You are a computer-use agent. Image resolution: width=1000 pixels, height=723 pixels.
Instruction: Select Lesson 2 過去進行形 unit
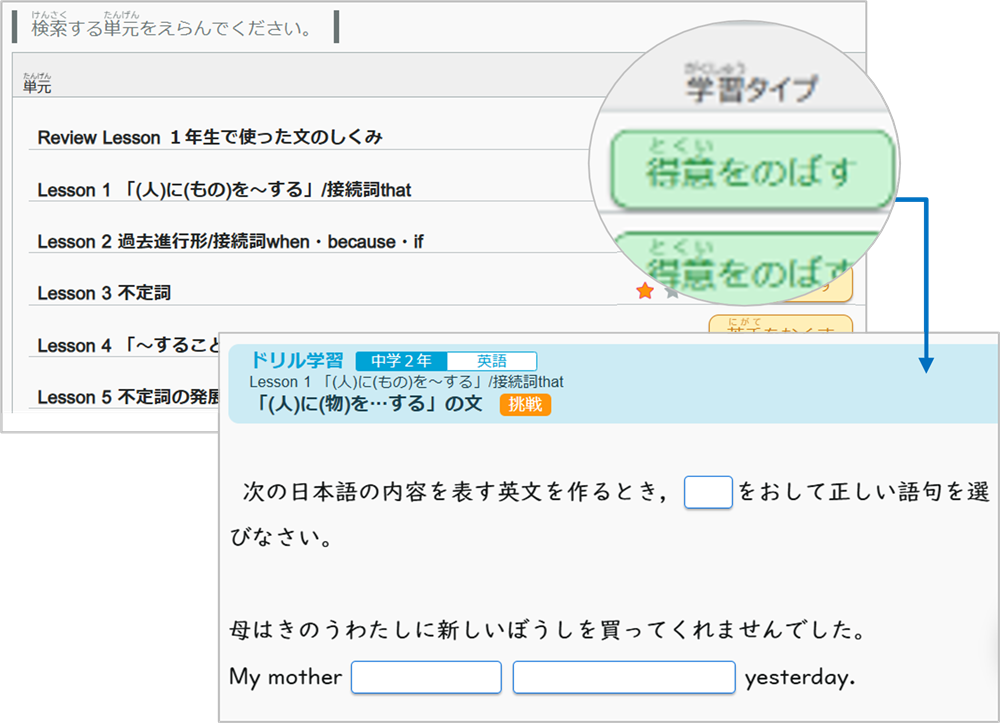(230, 242)
